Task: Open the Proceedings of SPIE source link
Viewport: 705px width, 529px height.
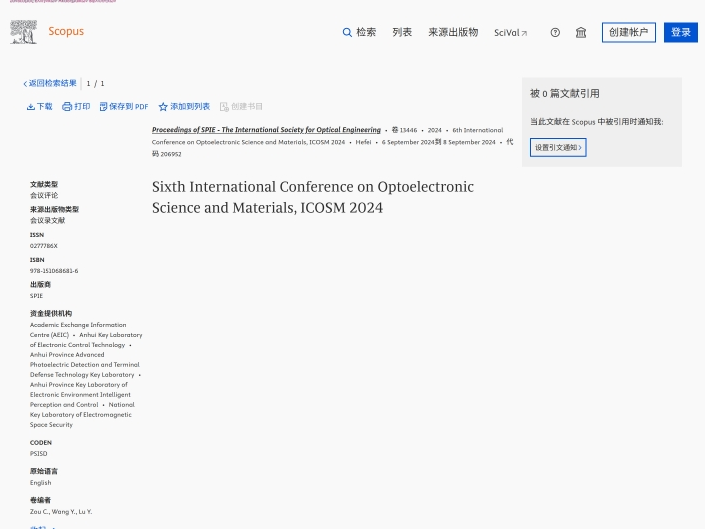Action: pos(266,130)
